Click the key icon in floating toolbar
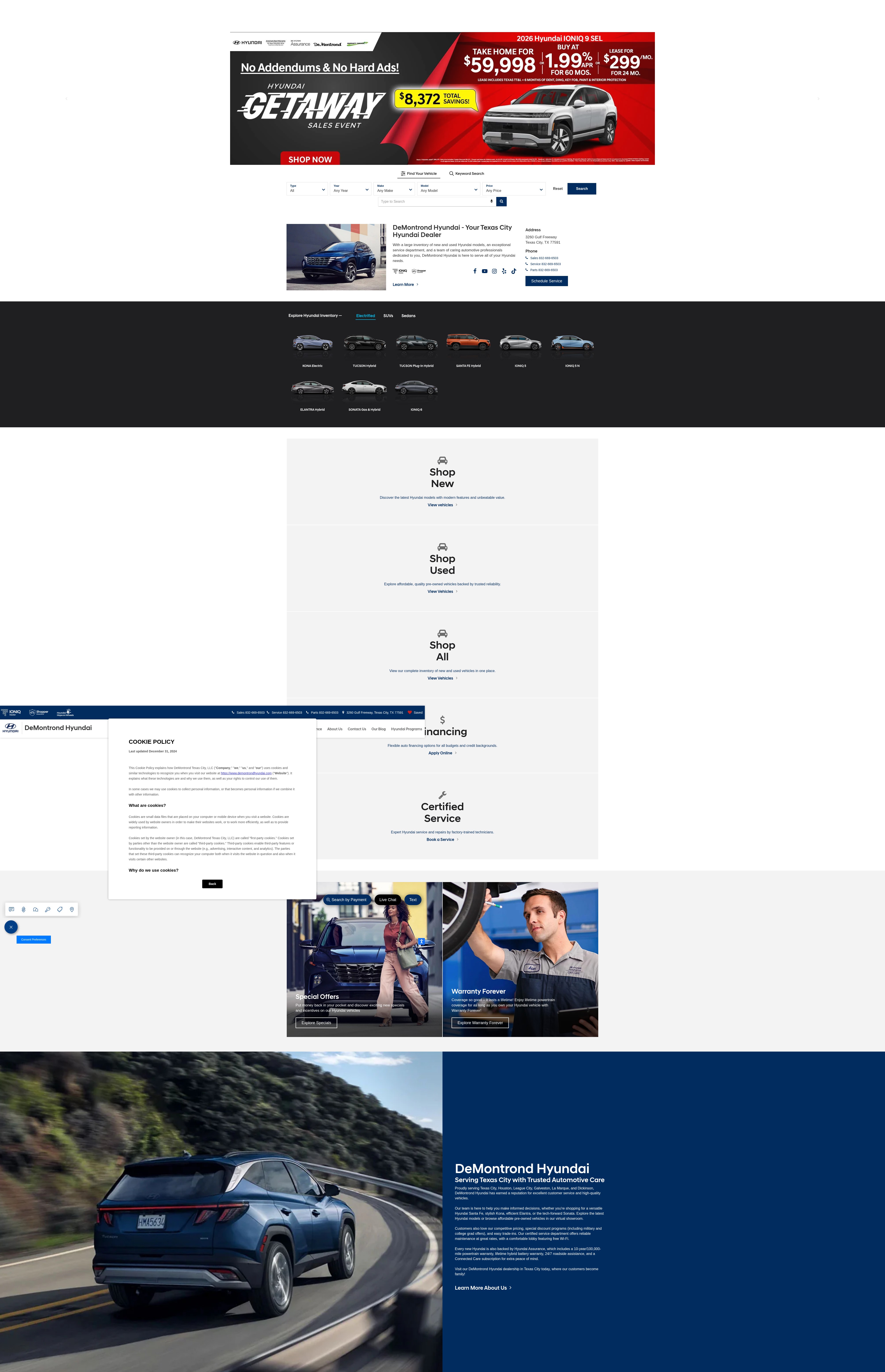 tap(48, 909)
